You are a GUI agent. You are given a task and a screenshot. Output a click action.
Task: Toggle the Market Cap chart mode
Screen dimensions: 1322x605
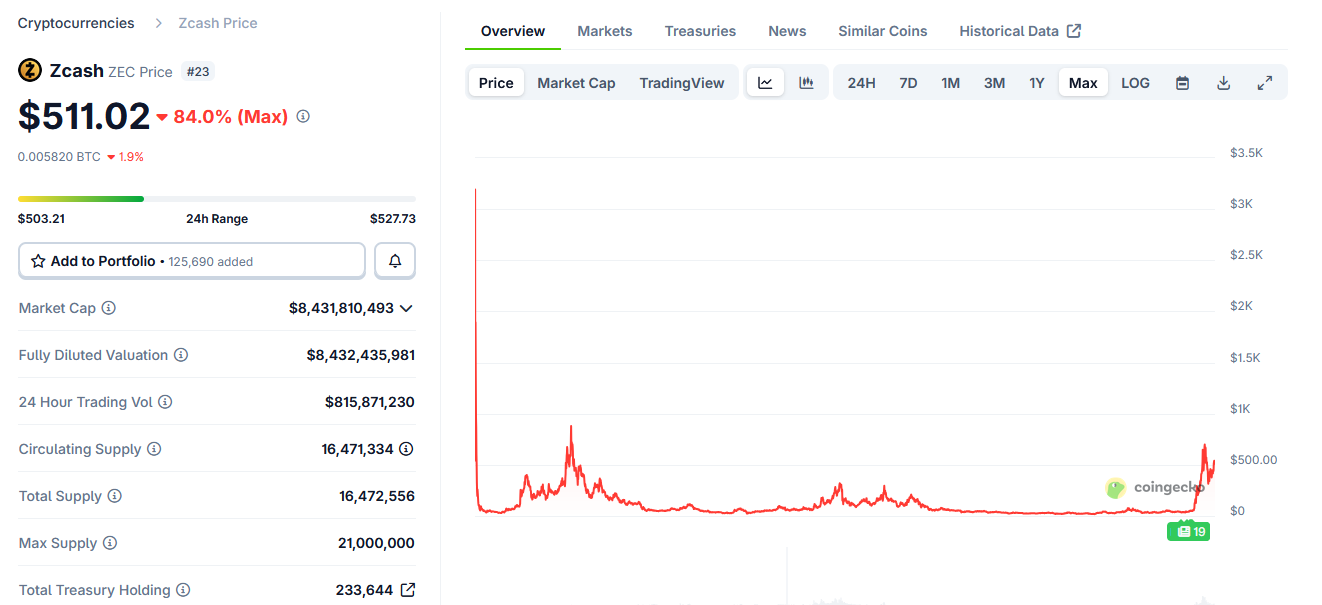click(576, 83)
